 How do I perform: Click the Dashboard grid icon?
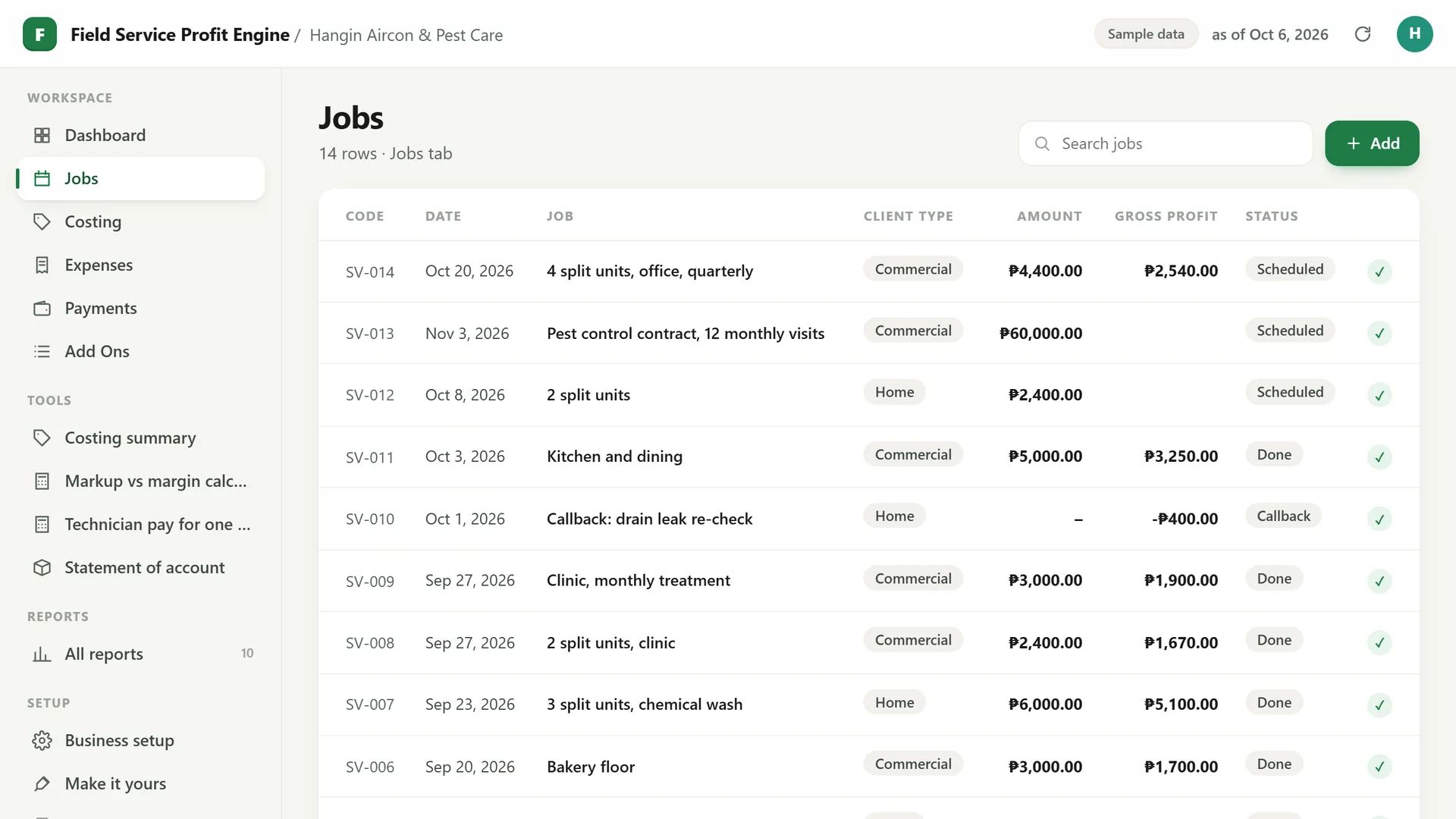point(42,135)
